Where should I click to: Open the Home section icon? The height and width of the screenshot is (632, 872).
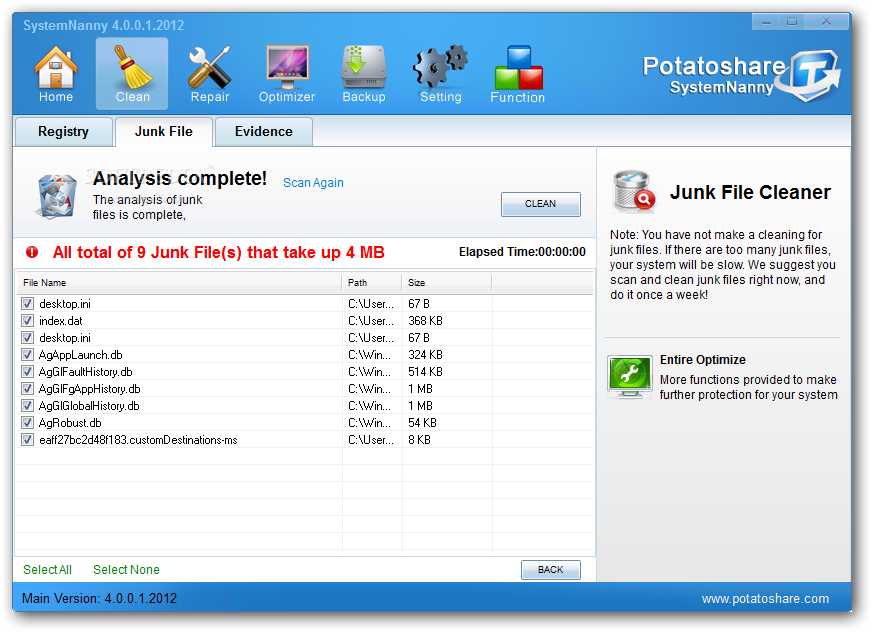click(56, 73)
